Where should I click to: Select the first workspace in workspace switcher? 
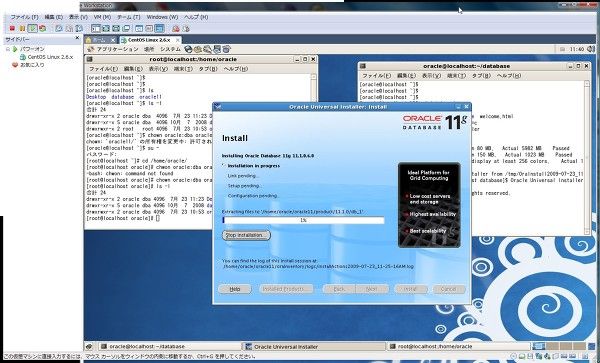tap(539, 347)
